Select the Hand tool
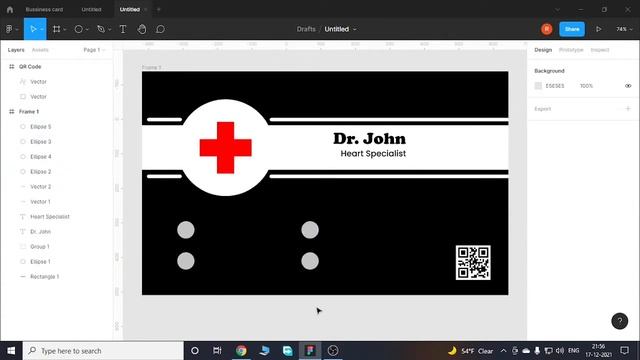Screen dimensions: 640x360 [142, 29]
